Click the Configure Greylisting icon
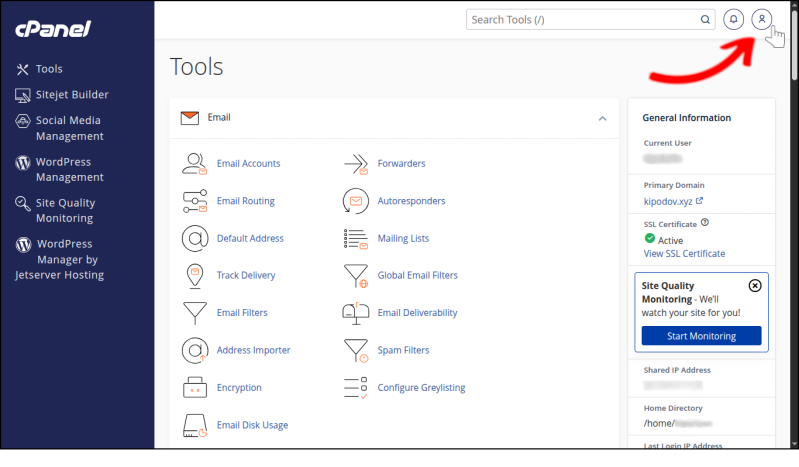Screen dimensions: 799x467 (356, 388)
